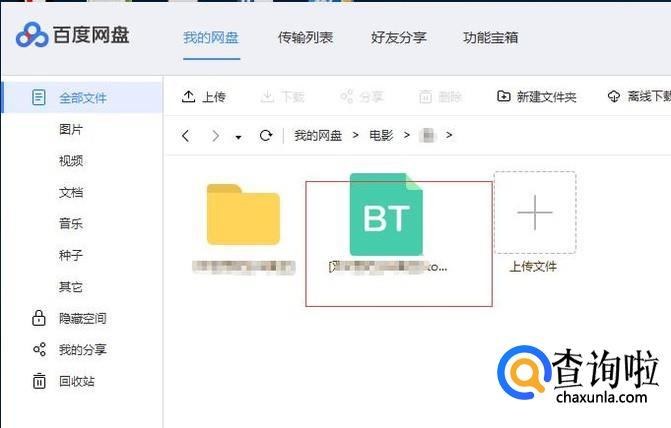Viewport: 671px width, 428px height.
Task: Expand the navigation history dropdown arrow
Action: click(x=238, y=137)
